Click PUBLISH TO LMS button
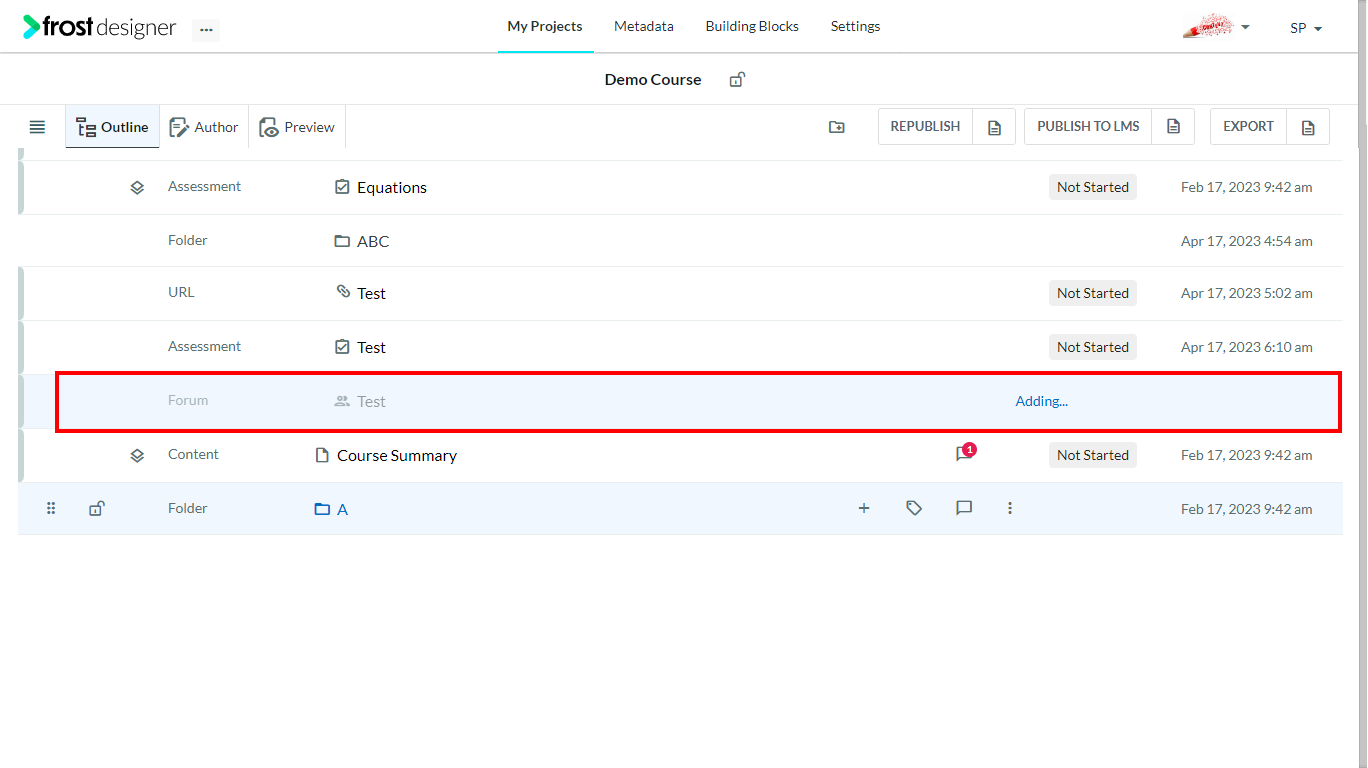This screenshot has height=768, width=1368. pos(1088,126)
